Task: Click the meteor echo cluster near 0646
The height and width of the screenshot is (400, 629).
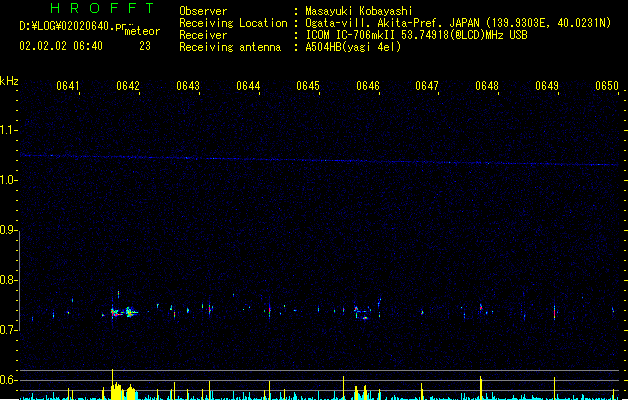Action: 363,313
